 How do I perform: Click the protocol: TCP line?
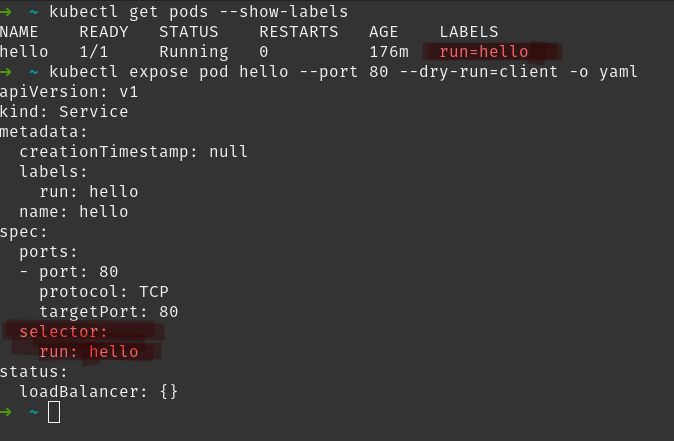(103, 292)
